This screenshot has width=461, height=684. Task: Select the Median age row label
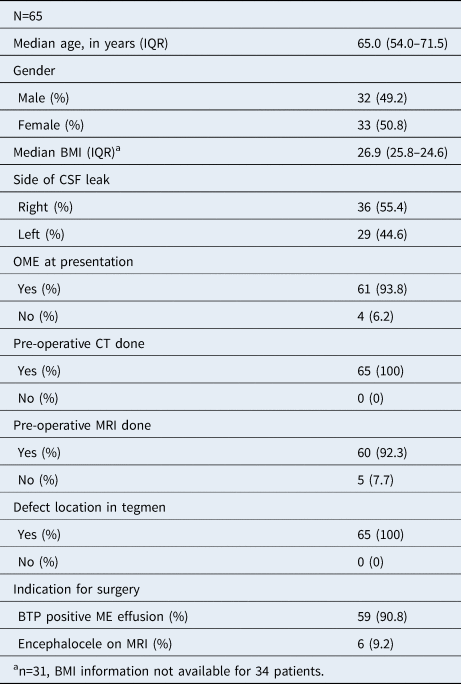[90, 44]
